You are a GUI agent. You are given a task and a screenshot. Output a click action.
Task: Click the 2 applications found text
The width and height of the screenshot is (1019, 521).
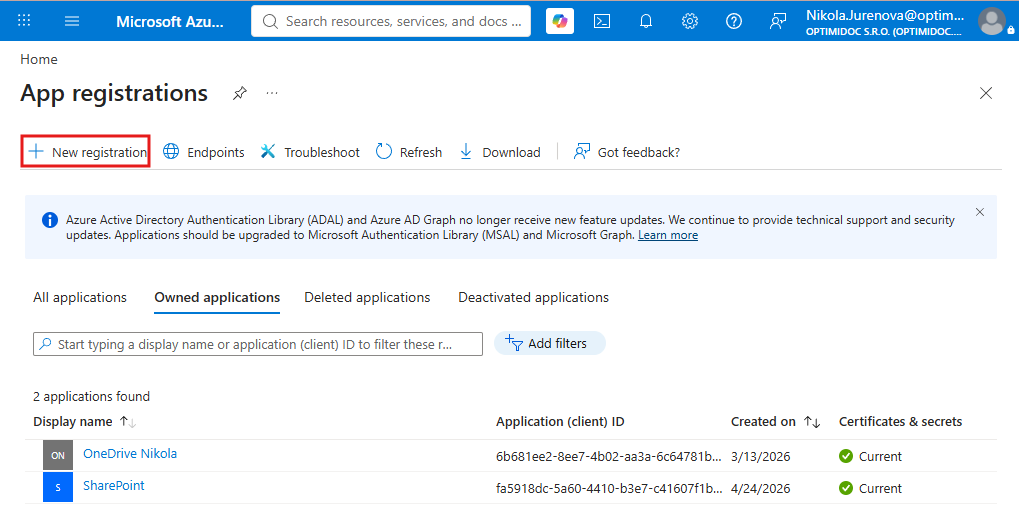[92, 396]
